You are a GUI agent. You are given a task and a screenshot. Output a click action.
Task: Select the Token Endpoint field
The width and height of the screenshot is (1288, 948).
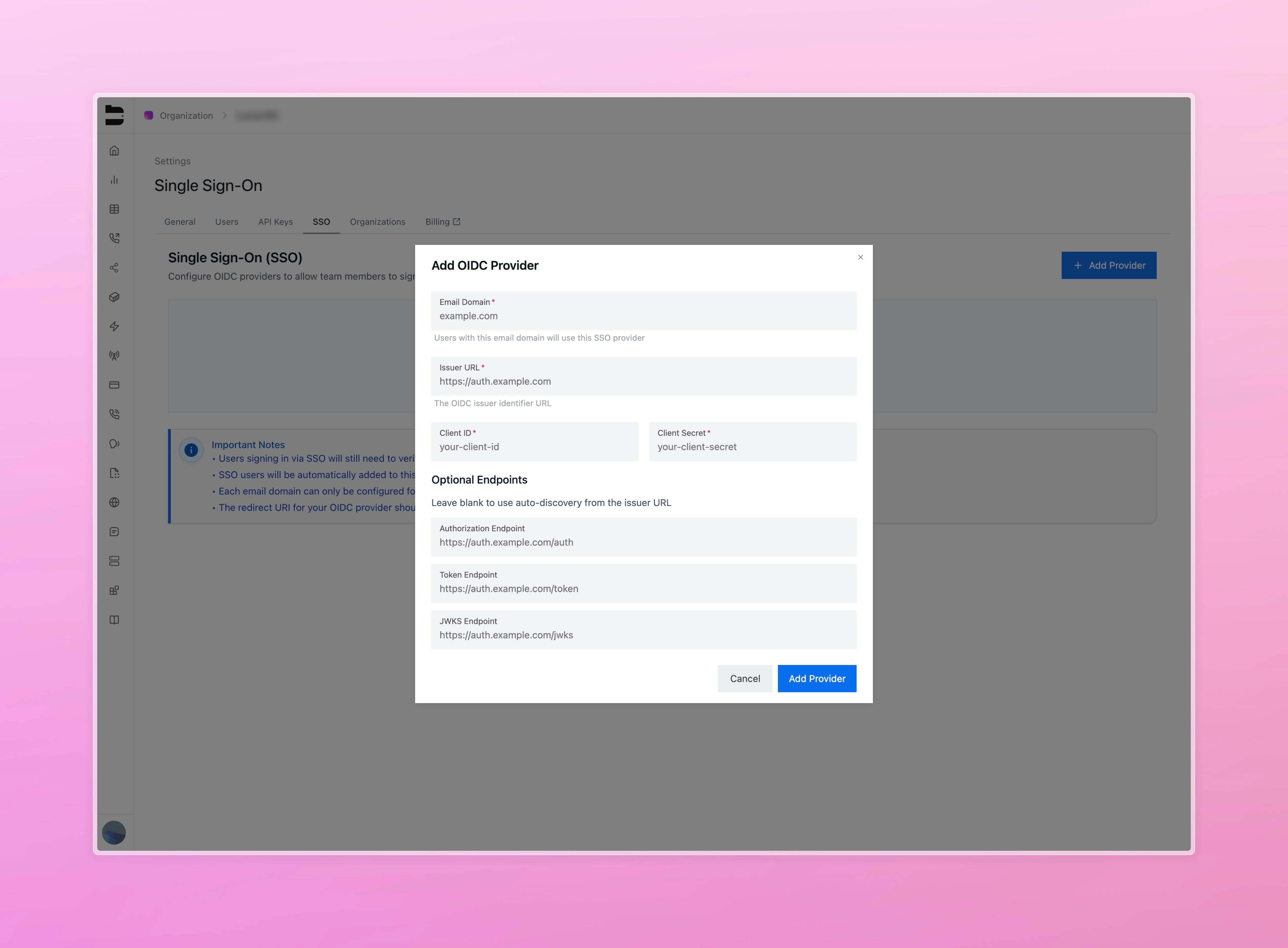(x=644, y=588)
